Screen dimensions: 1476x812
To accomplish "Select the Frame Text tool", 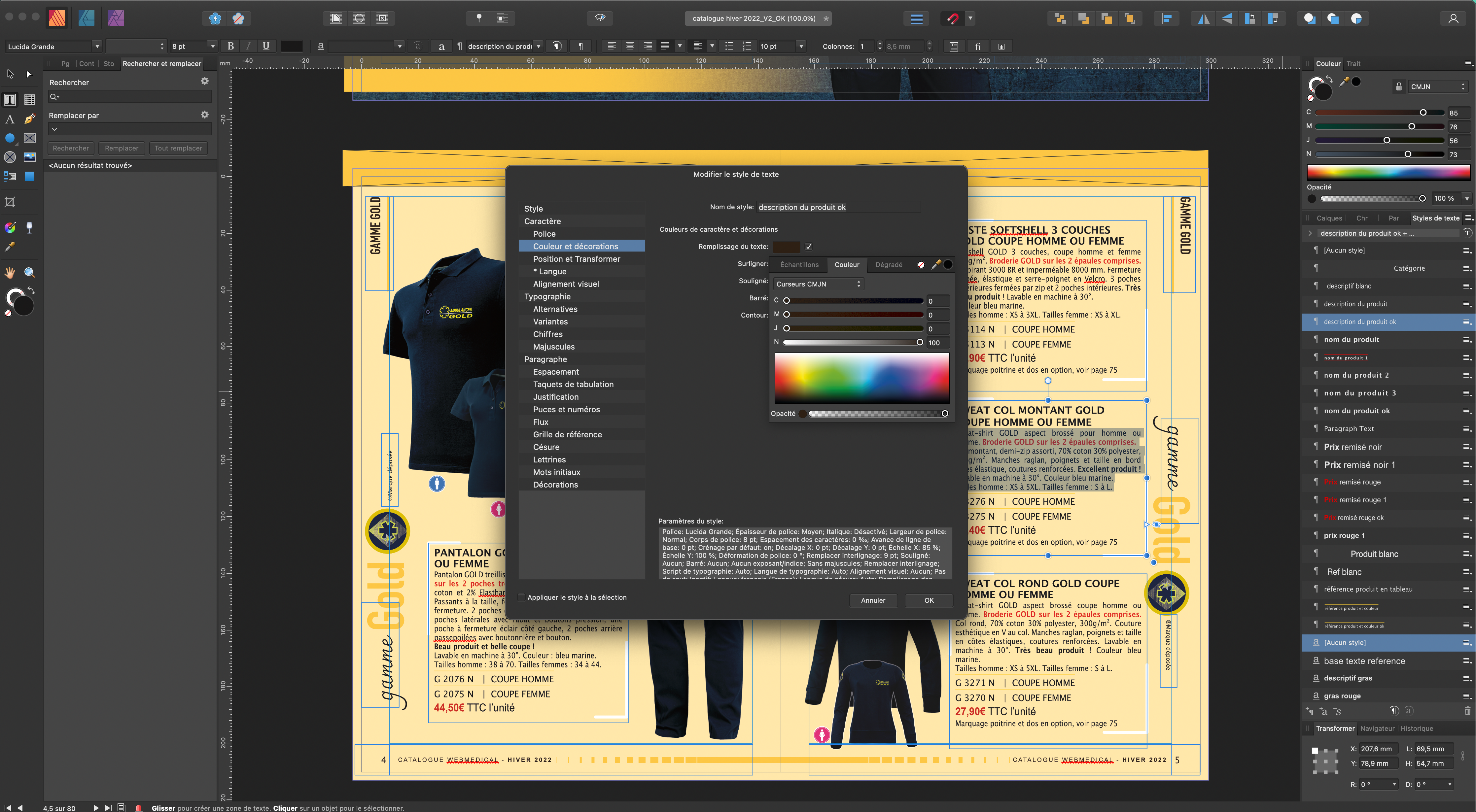I will (x=10, y=100).
